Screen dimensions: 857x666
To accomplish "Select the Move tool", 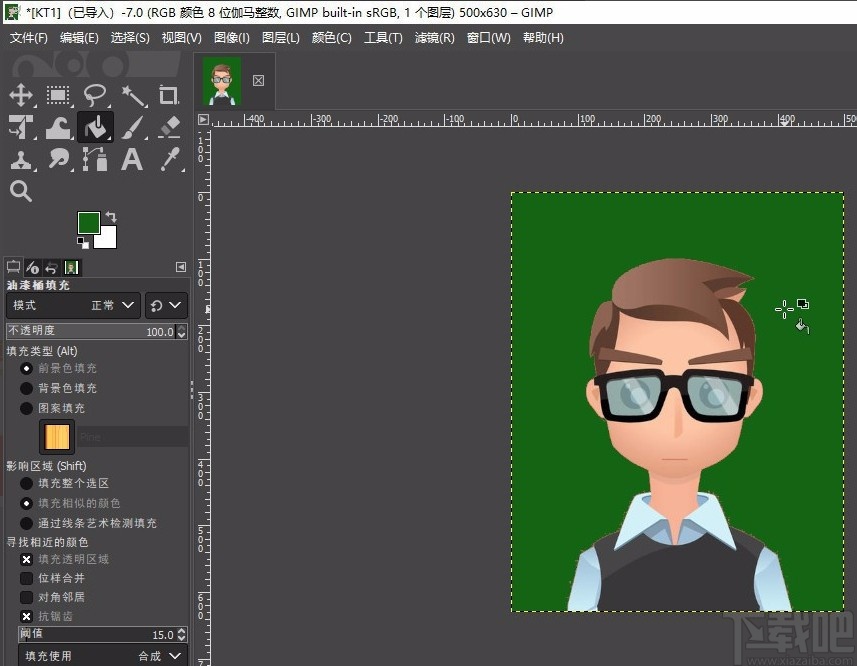I will [21, 96].
